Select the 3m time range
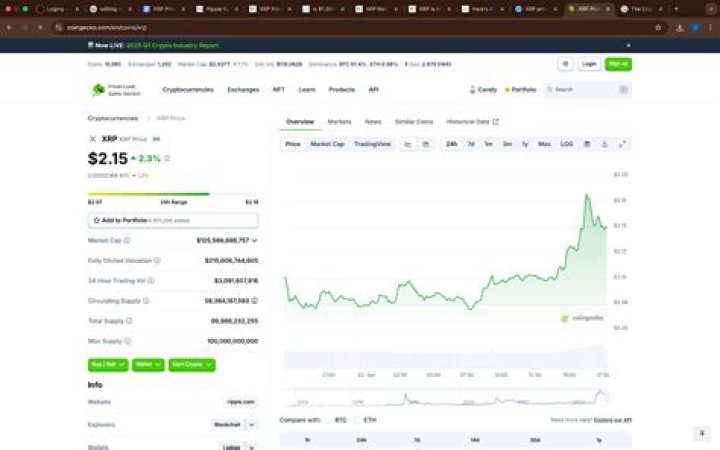 coord(507,144)
